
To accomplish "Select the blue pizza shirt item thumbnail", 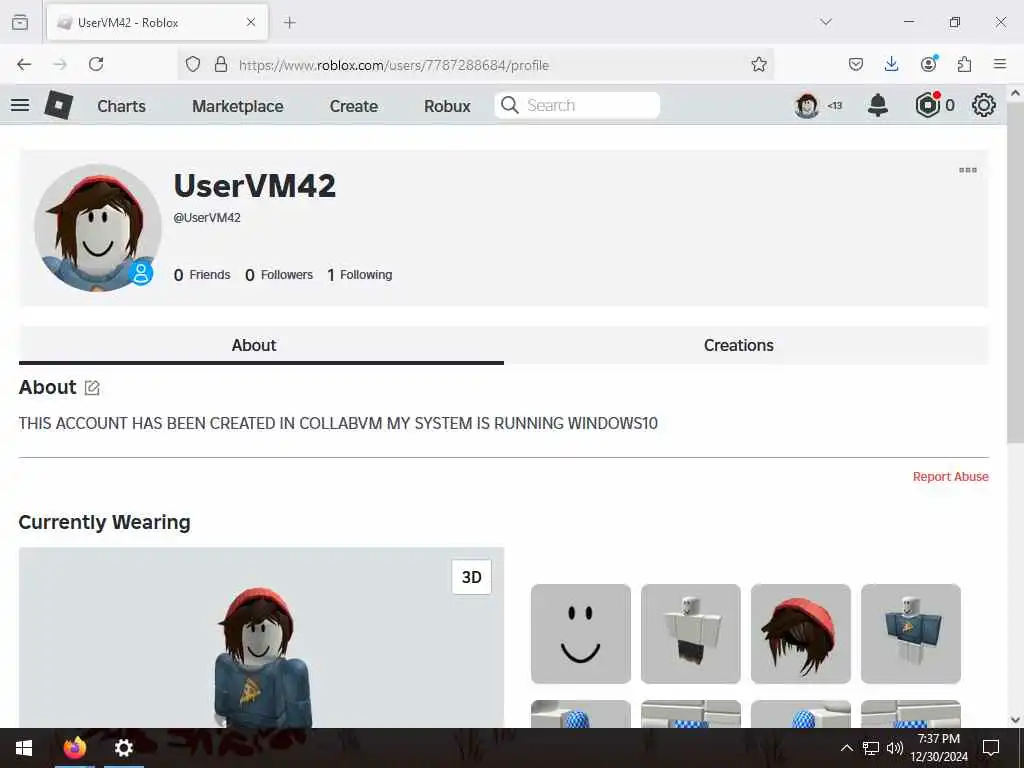I will point(911,633).
